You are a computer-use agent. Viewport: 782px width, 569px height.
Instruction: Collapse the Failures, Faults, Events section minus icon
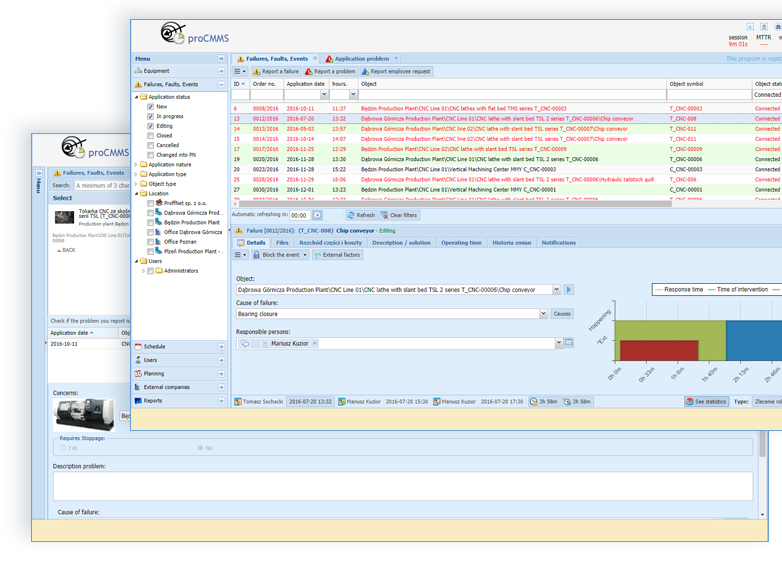click(x=221, y=85)
